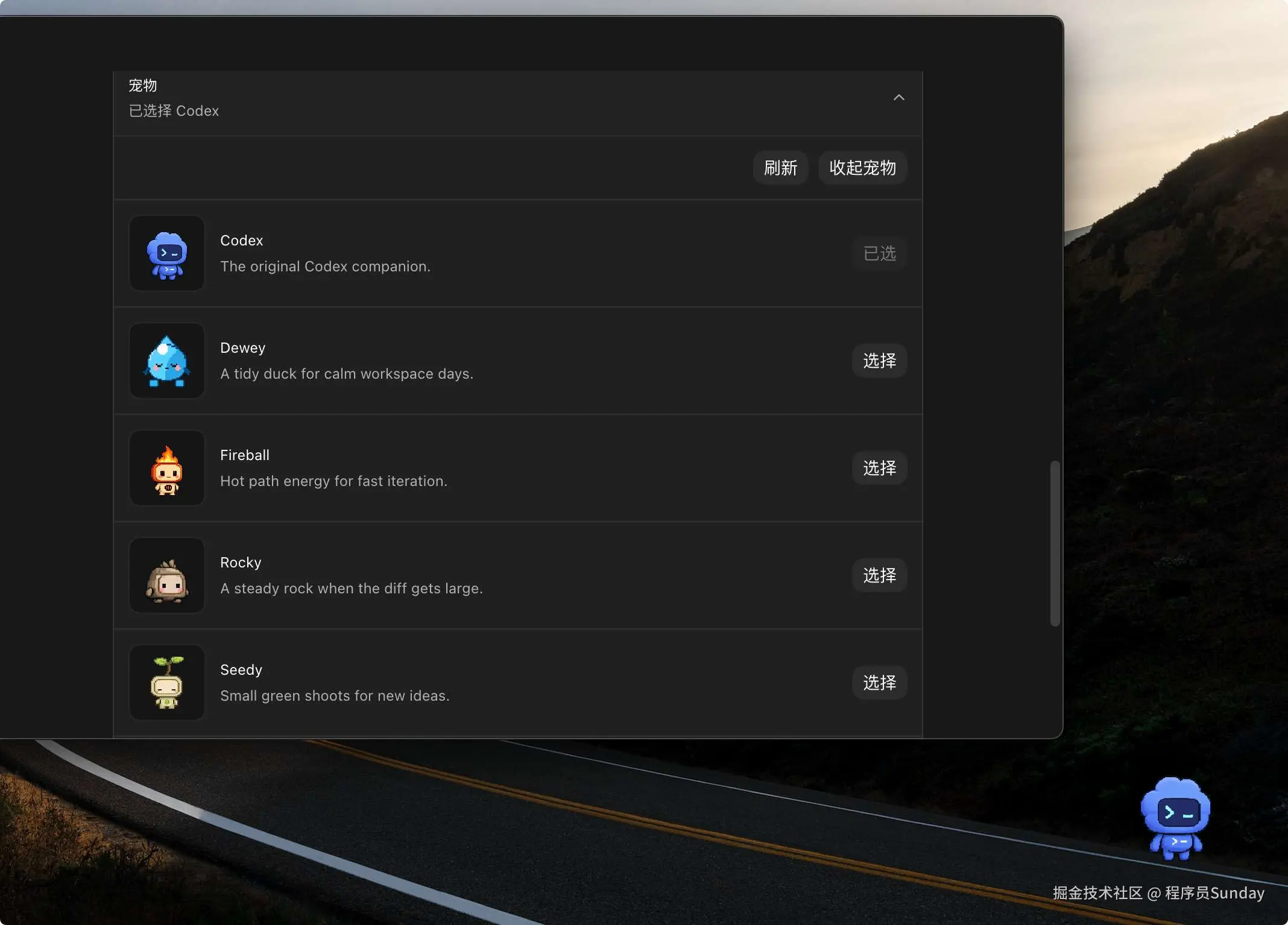1288x925 pixels.
Task: Click the floating Codex pet on desktop
Action: (1175, 818)
